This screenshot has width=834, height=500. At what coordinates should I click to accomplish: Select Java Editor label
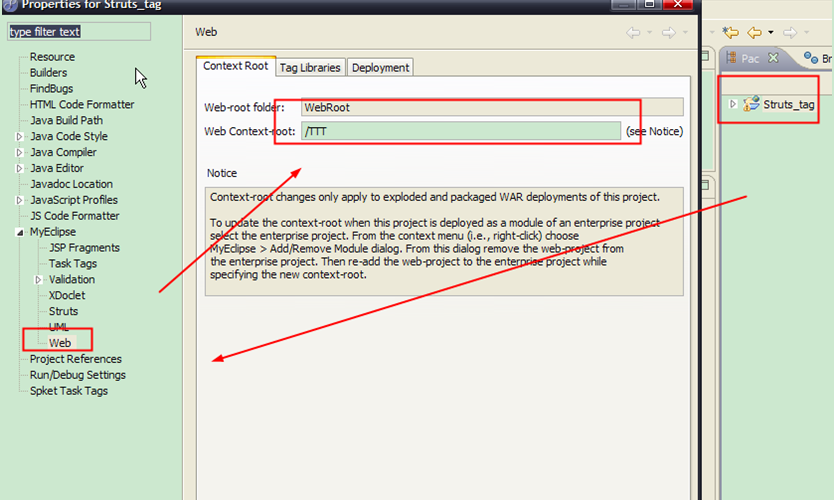[57, 168]
